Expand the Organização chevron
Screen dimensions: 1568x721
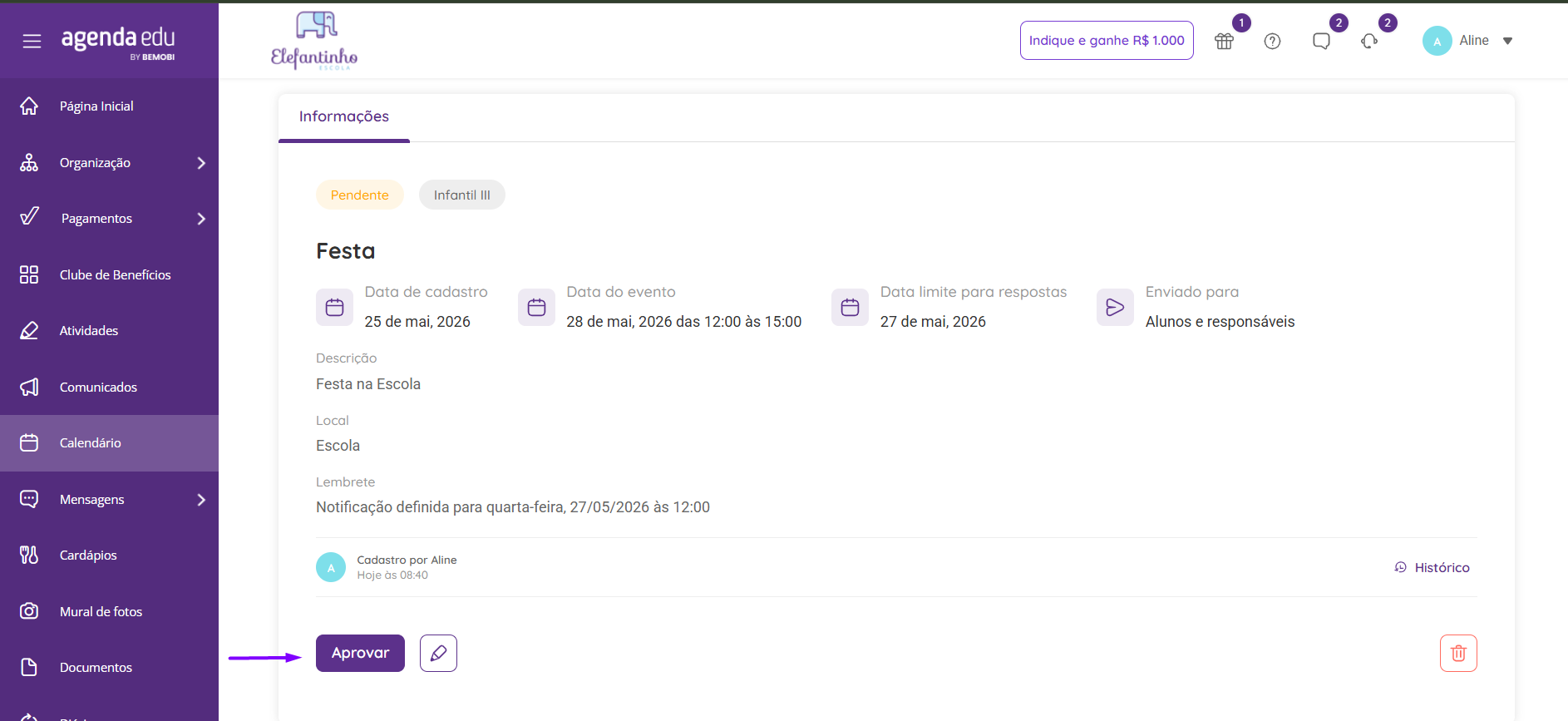click(x=201, y=163)
